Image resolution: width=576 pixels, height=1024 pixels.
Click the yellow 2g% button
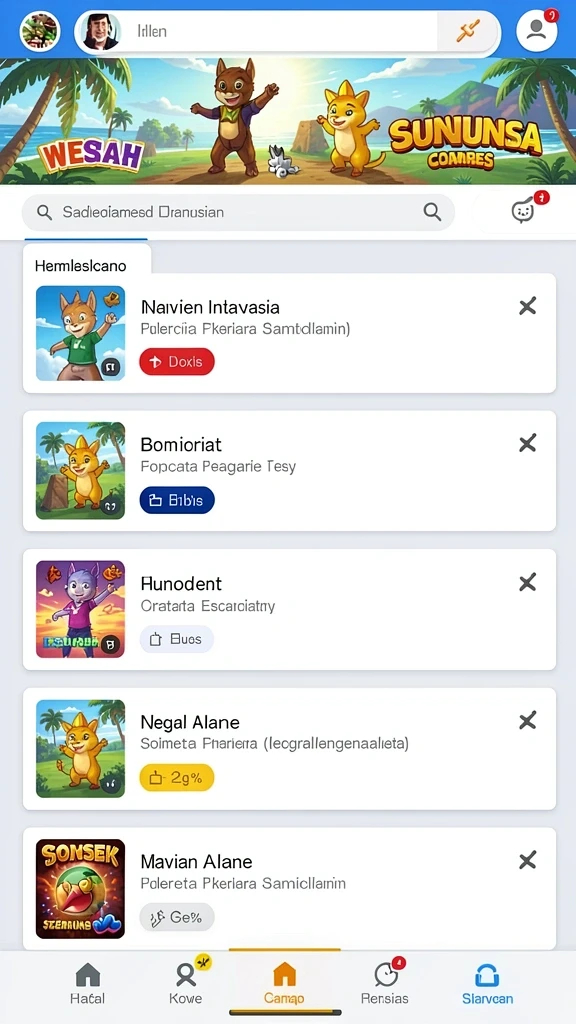pos(177,777)
